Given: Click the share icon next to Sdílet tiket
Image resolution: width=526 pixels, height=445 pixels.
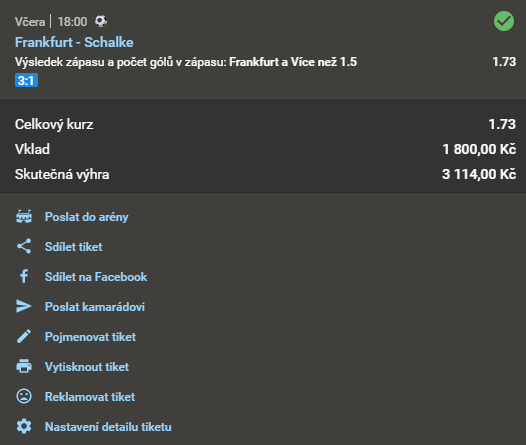Looking at the screenshot, I should click(24, 246).
